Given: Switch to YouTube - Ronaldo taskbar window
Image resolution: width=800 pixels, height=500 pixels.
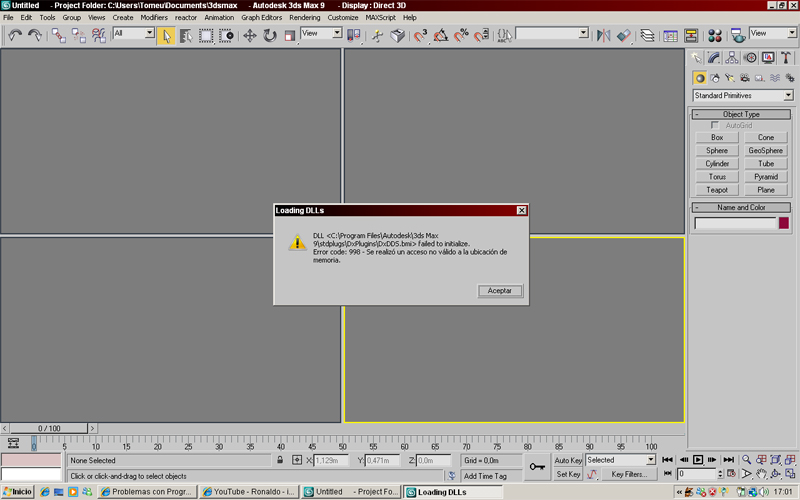Looking at the screenshot, I should point(249,492).
